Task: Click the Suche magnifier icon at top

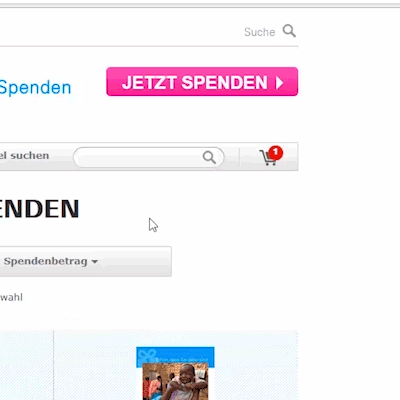Action: click(x=289, y=31)
